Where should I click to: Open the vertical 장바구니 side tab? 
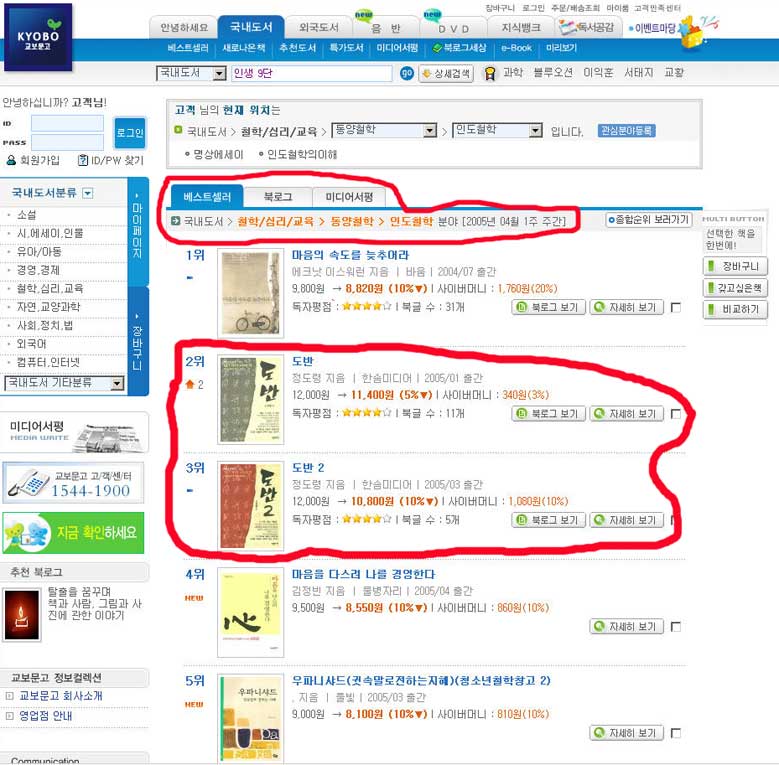click(138, 341)
